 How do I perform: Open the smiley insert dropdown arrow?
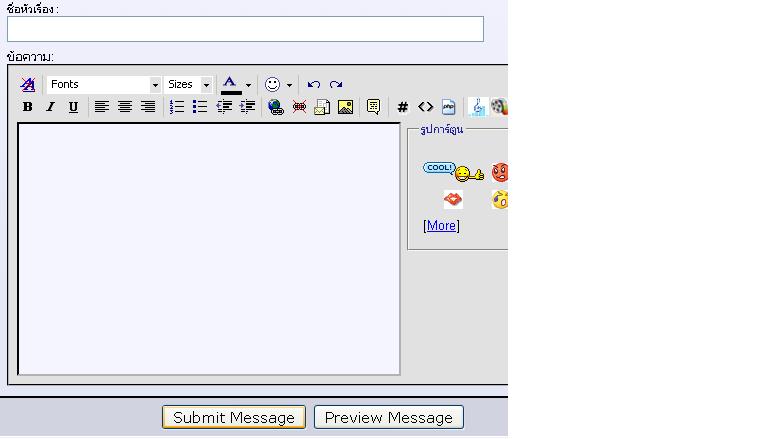coord(289,85)
